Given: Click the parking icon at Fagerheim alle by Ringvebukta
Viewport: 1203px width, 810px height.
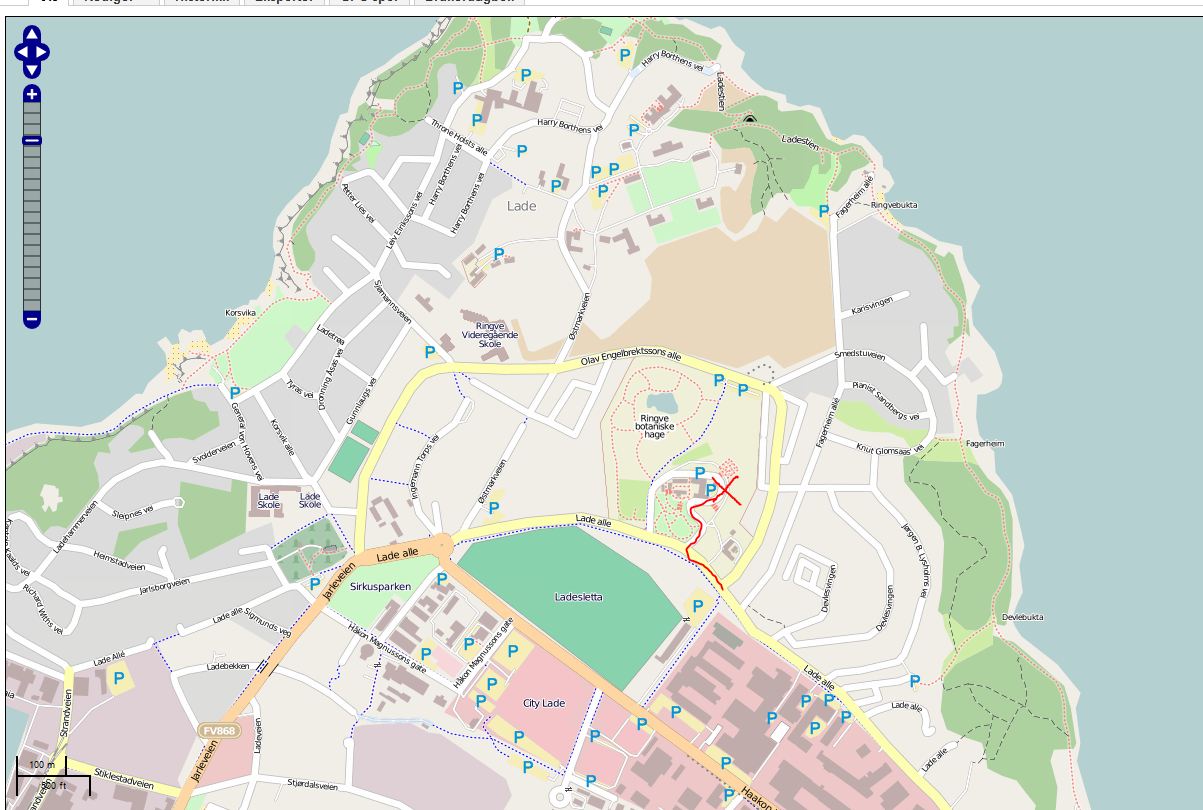Looking at the screenshot, I should pyautogui.click(x=824, y=211).
